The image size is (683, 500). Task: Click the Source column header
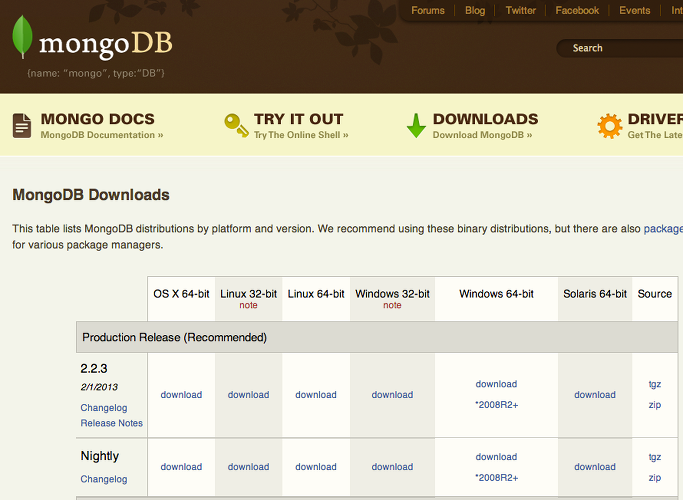tap(655, 294)
